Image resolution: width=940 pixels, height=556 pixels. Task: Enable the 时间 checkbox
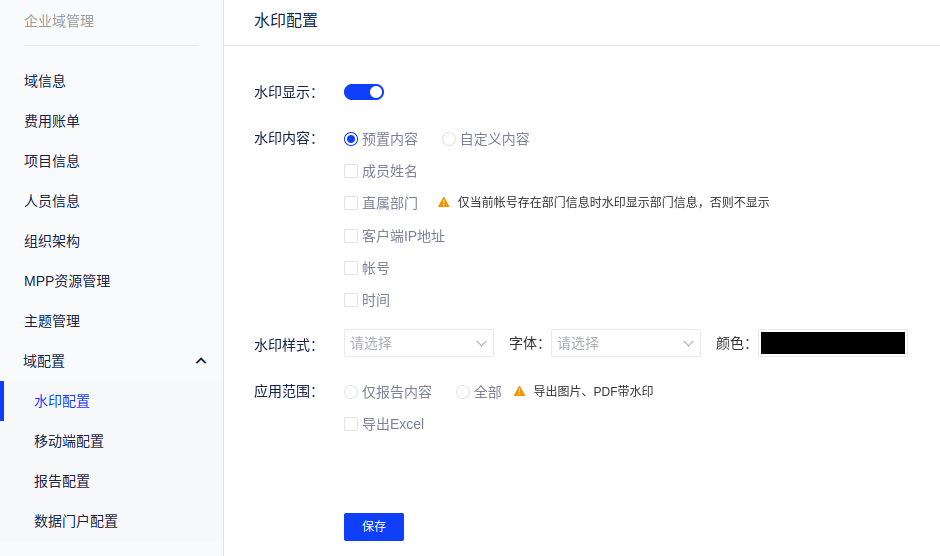coord(351,300)
